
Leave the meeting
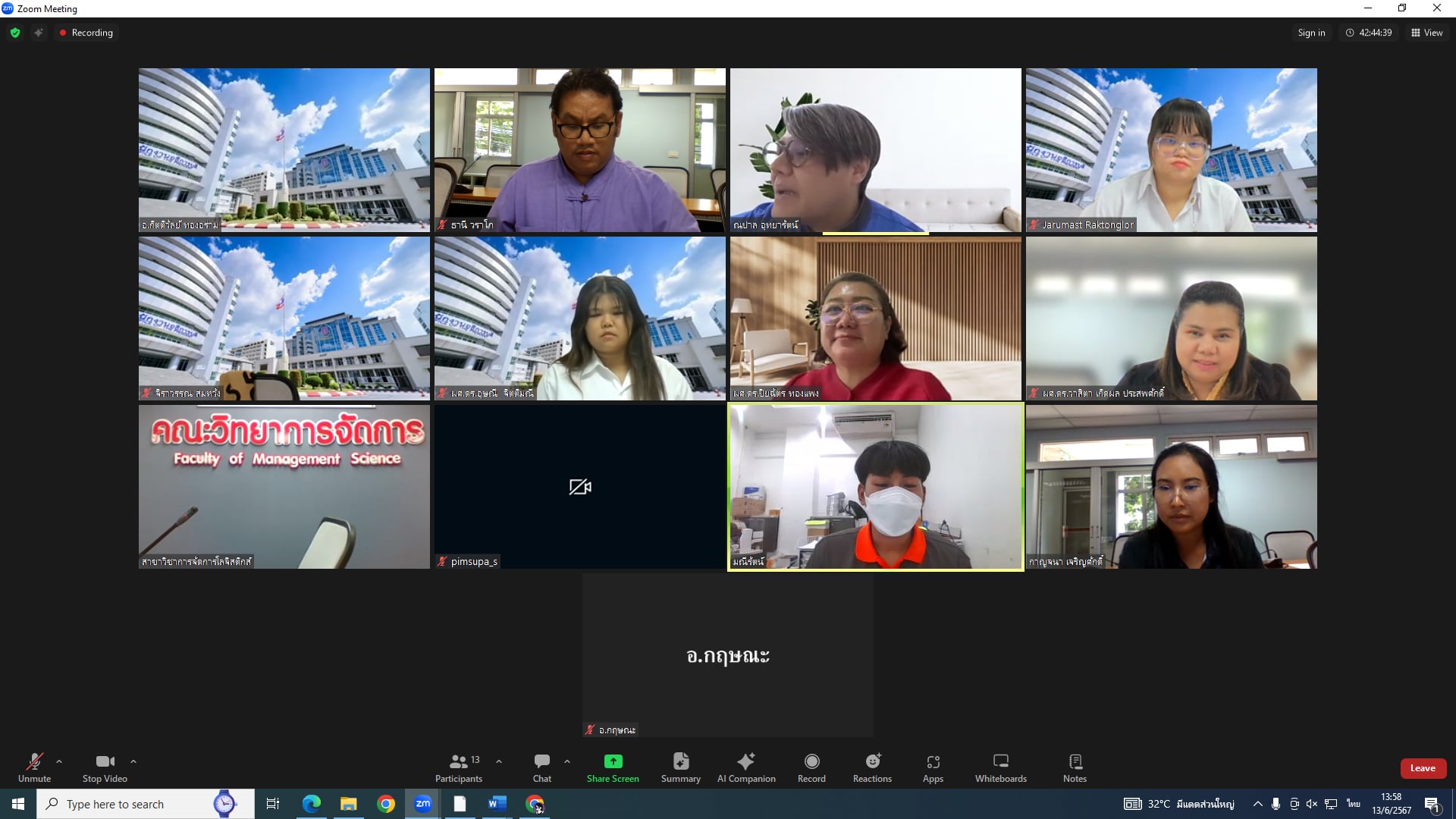1423,768
